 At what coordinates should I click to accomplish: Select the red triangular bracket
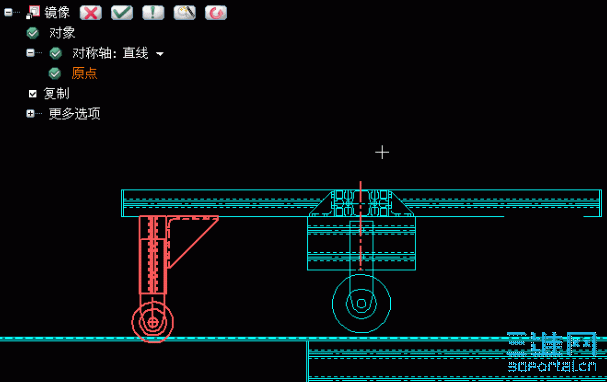click(192, 242)
